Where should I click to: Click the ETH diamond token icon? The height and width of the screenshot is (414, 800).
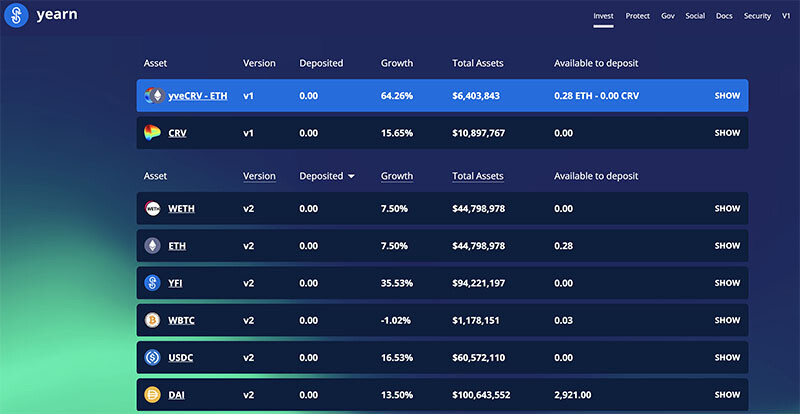pos(153,246)
